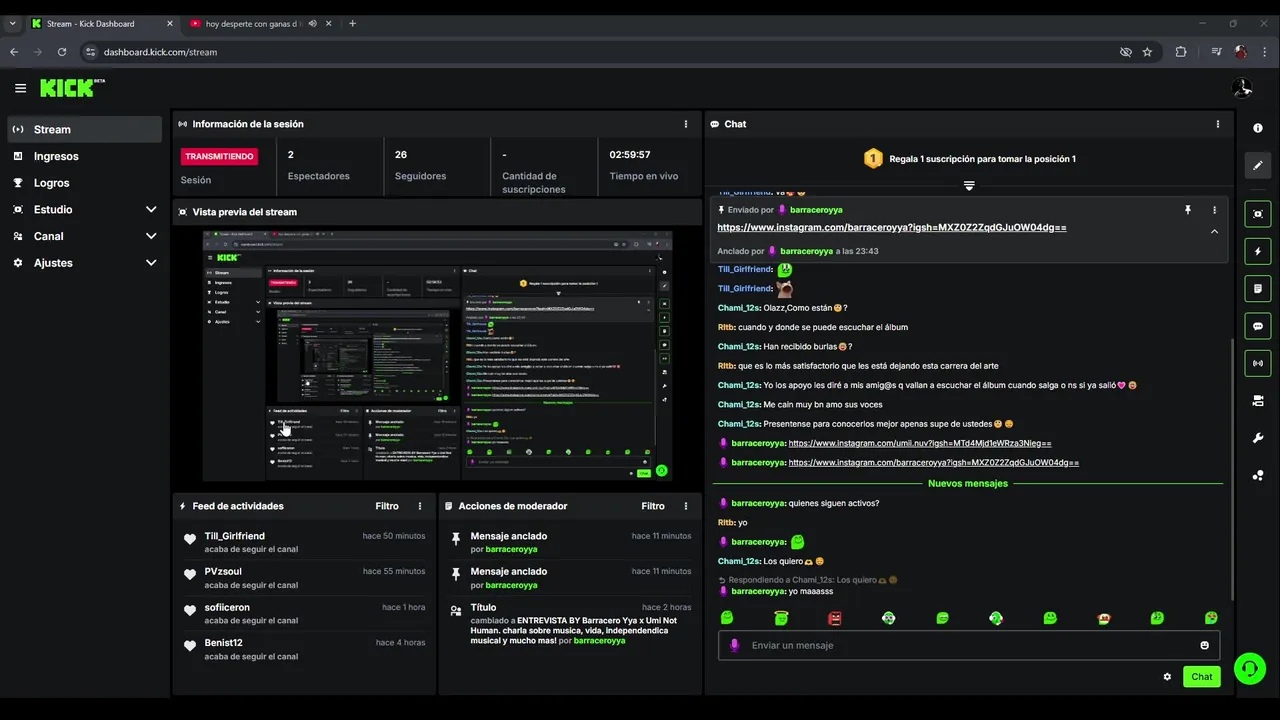The image size is (1280, 720).
Task: Open chat settings gear icon
Action: point(1167,677)
